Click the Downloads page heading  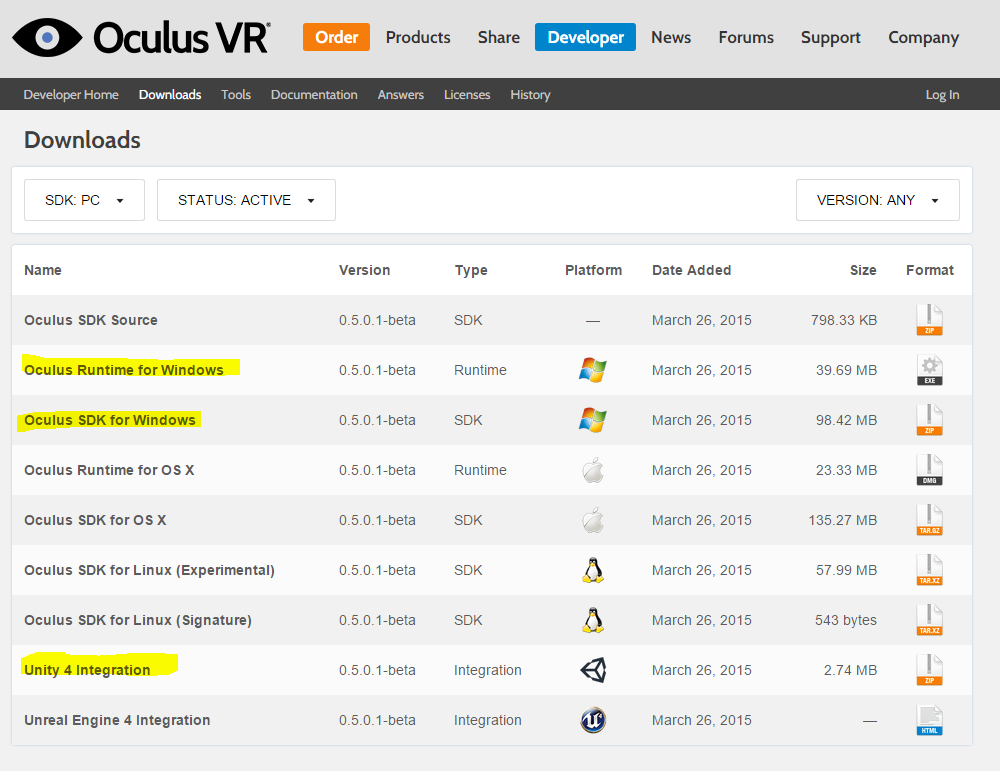(x=82, y=140)
